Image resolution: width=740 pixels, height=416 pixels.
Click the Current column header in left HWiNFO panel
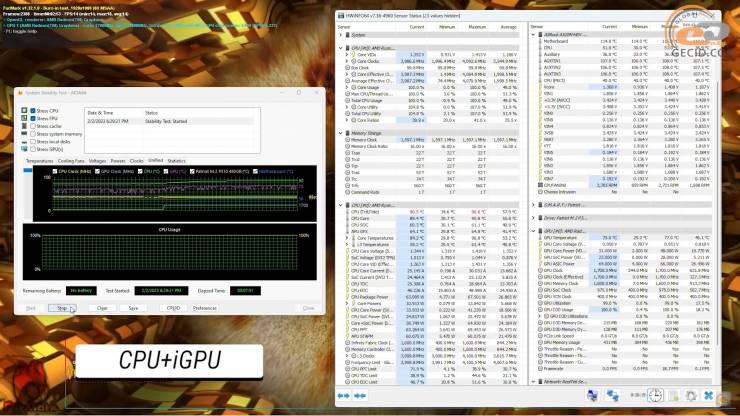click(416, 27)
